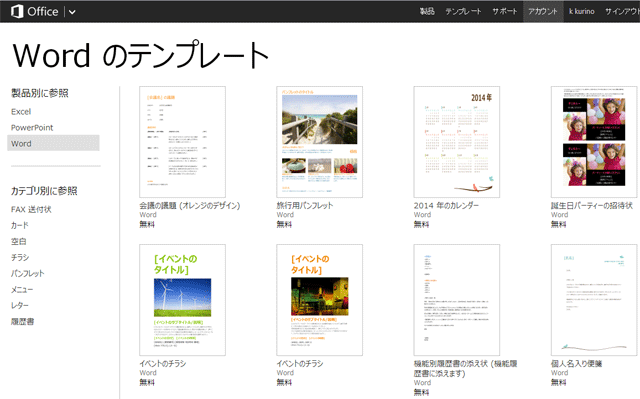The height and width of the screenshot is (399, 640).
Task: Click Word label under 個人名入り便箋
Action: 559,373
